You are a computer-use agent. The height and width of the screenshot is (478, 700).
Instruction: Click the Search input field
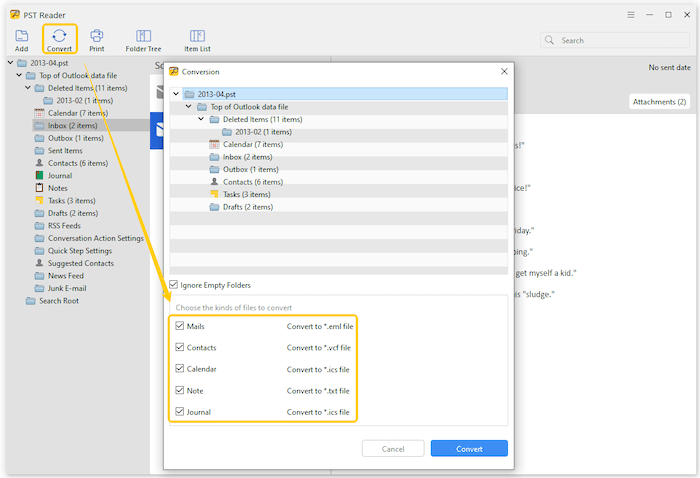click(x=615, y=40)
